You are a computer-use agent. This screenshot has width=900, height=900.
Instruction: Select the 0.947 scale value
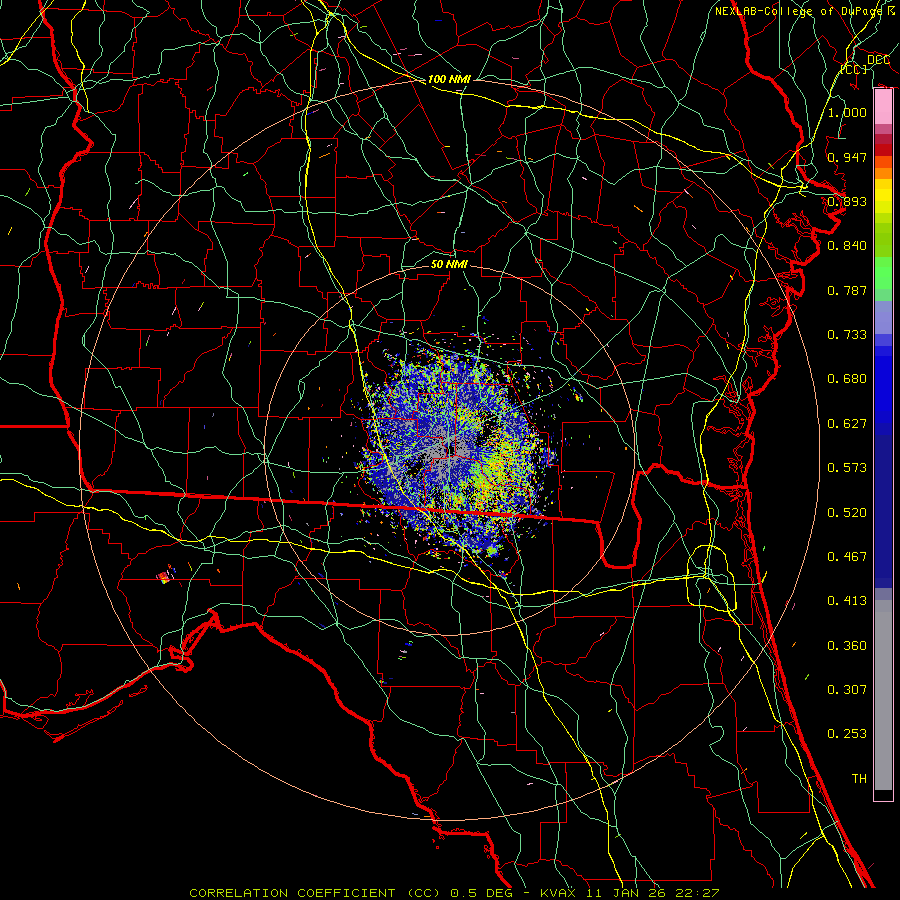[x=847, y=157]
